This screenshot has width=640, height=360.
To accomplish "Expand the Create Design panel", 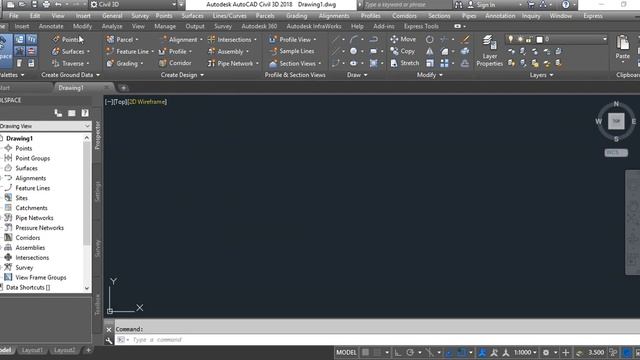I will point(182,75).
